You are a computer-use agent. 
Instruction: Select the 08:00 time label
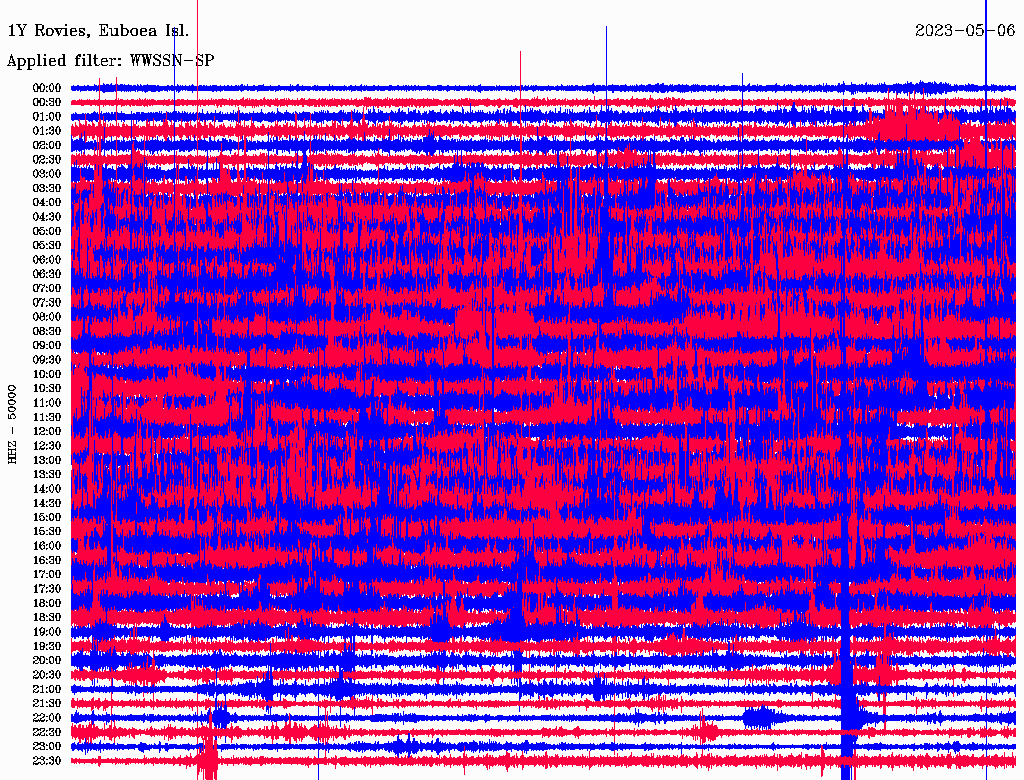click(47, 317)
